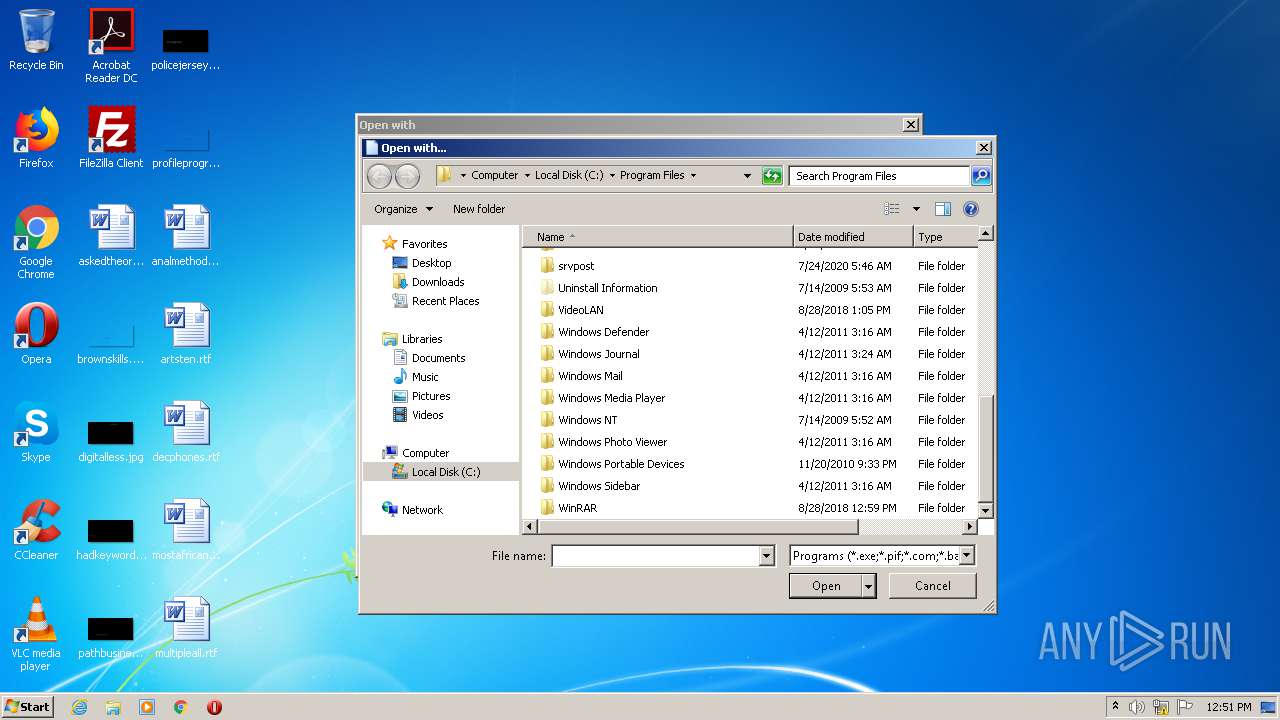Image resolution: width=1280 pixels, height=720 pixels.
Task: Open view options dropdown arrow
Action: 916,209
